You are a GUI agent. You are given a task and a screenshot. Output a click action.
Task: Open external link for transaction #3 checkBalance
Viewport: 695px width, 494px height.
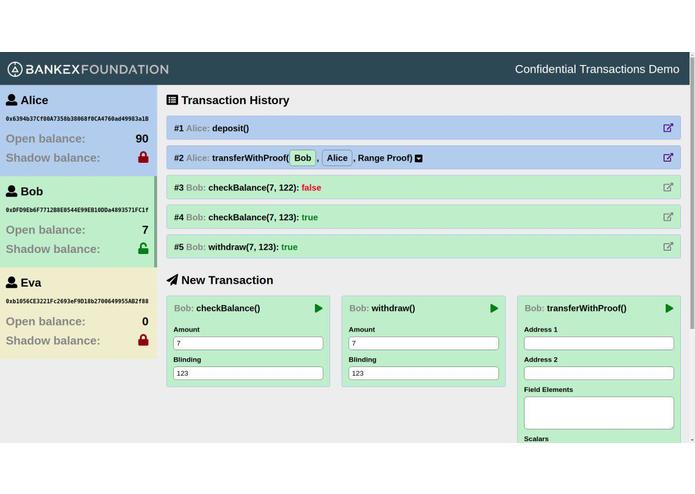coord(668,187)
